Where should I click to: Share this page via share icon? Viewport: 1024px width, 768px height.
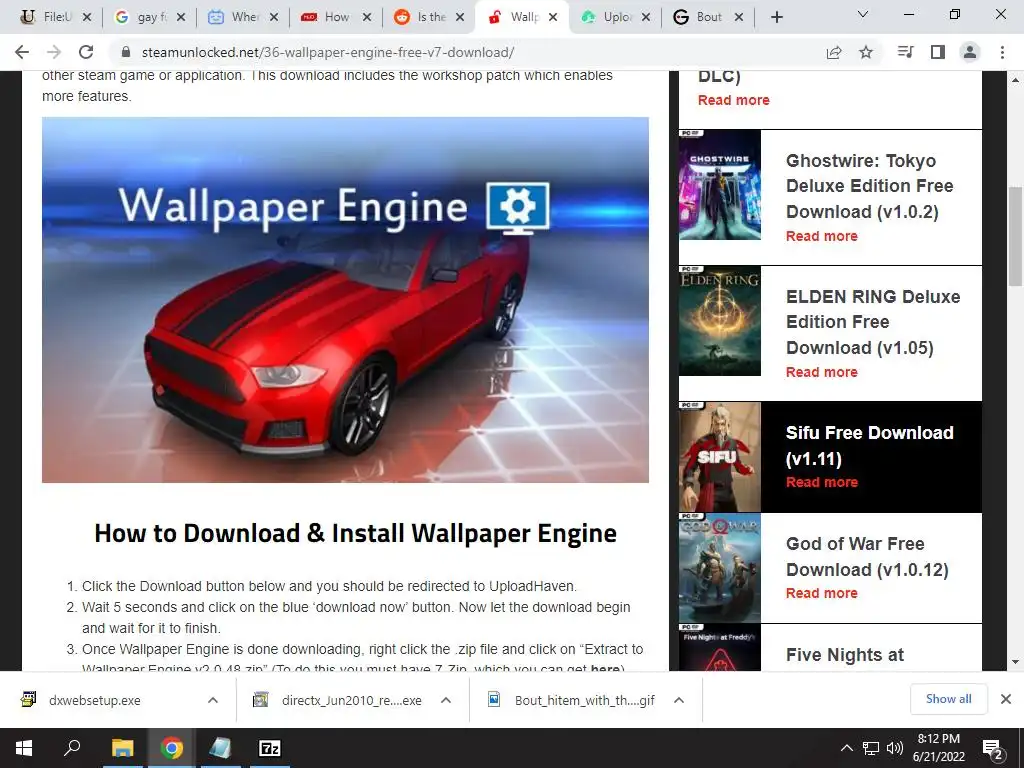pos(834,52)
